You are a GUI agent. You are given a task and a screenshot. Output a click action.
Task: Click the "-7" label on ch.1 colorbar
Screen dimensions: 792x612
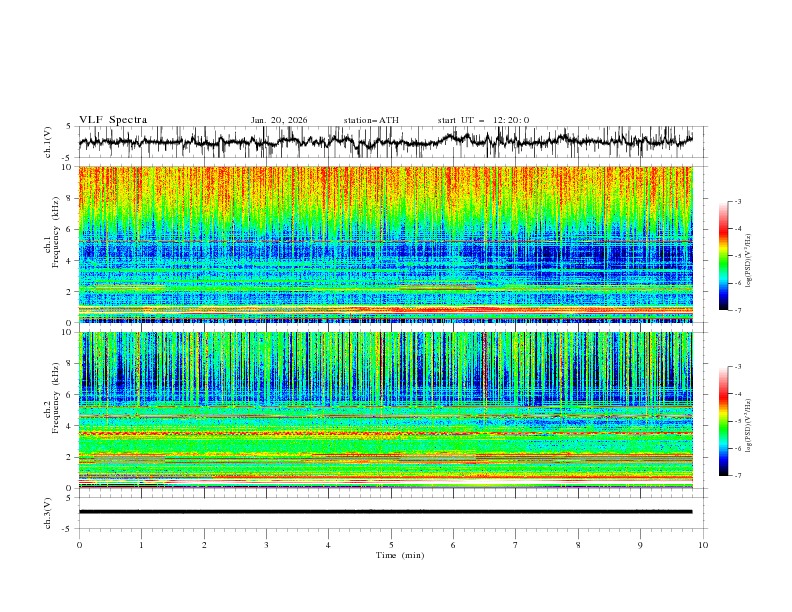(738, 310)
